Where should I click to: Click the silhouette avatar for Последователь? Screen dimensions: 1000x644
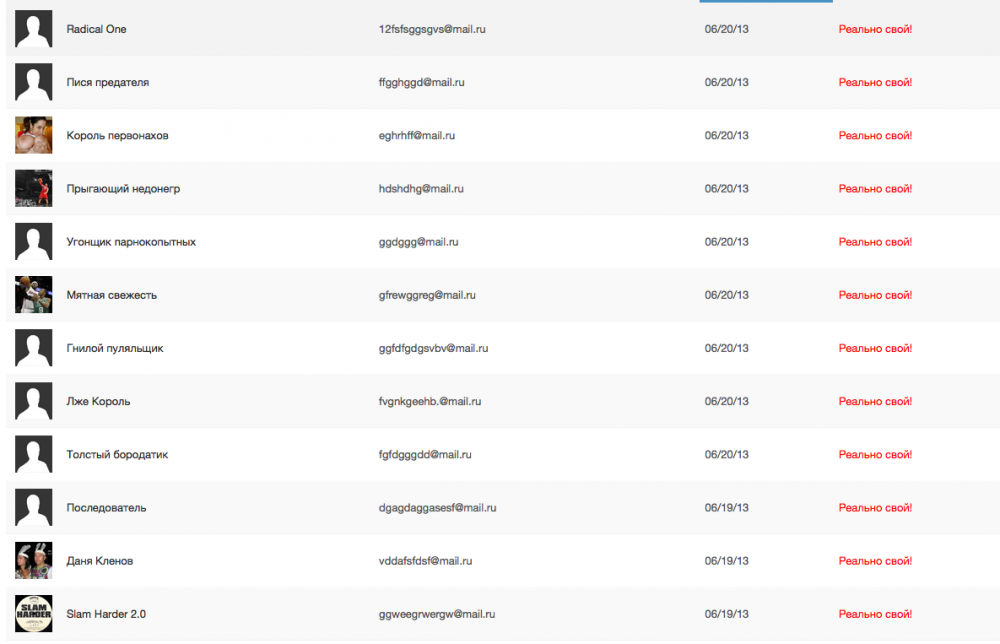[33, 508]
